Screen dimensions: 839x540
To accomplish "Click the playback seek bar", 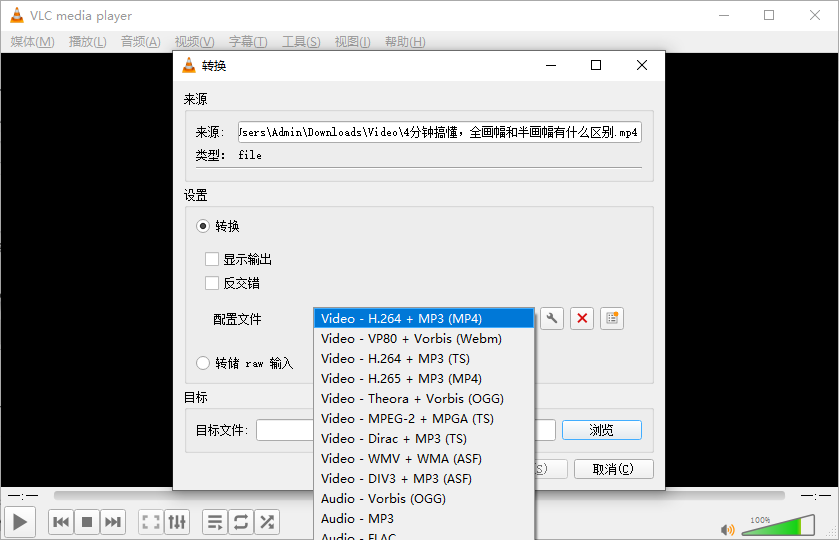I will pyautogui.click(x=419, y=496).
